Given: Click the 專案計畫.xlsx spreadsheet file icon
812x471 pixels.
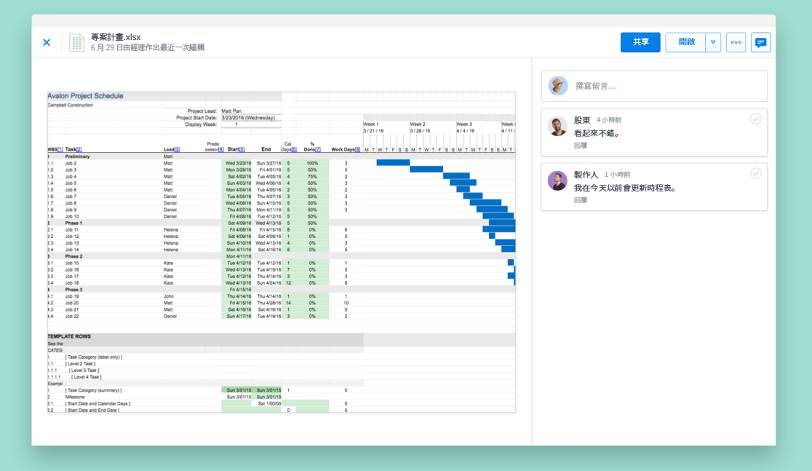Looking at the screenshot, I should click(x=77, y=42).
